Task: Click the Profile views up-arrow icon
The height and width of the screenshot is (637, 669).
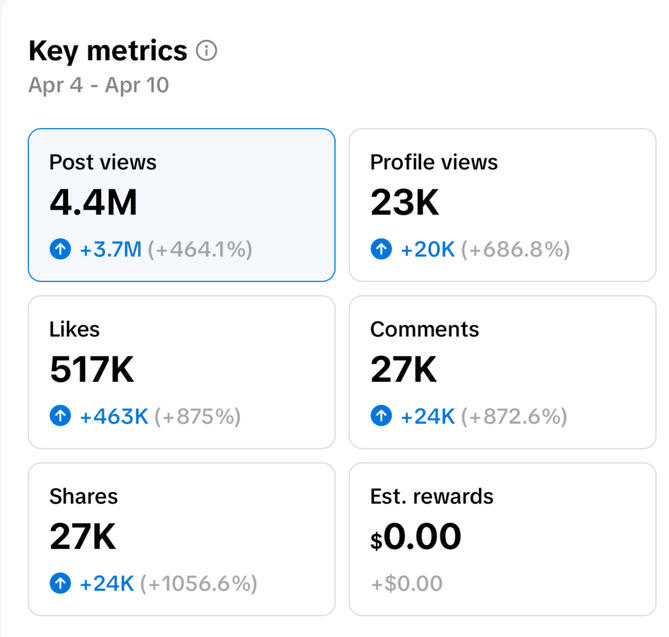Action: [381, 249]
